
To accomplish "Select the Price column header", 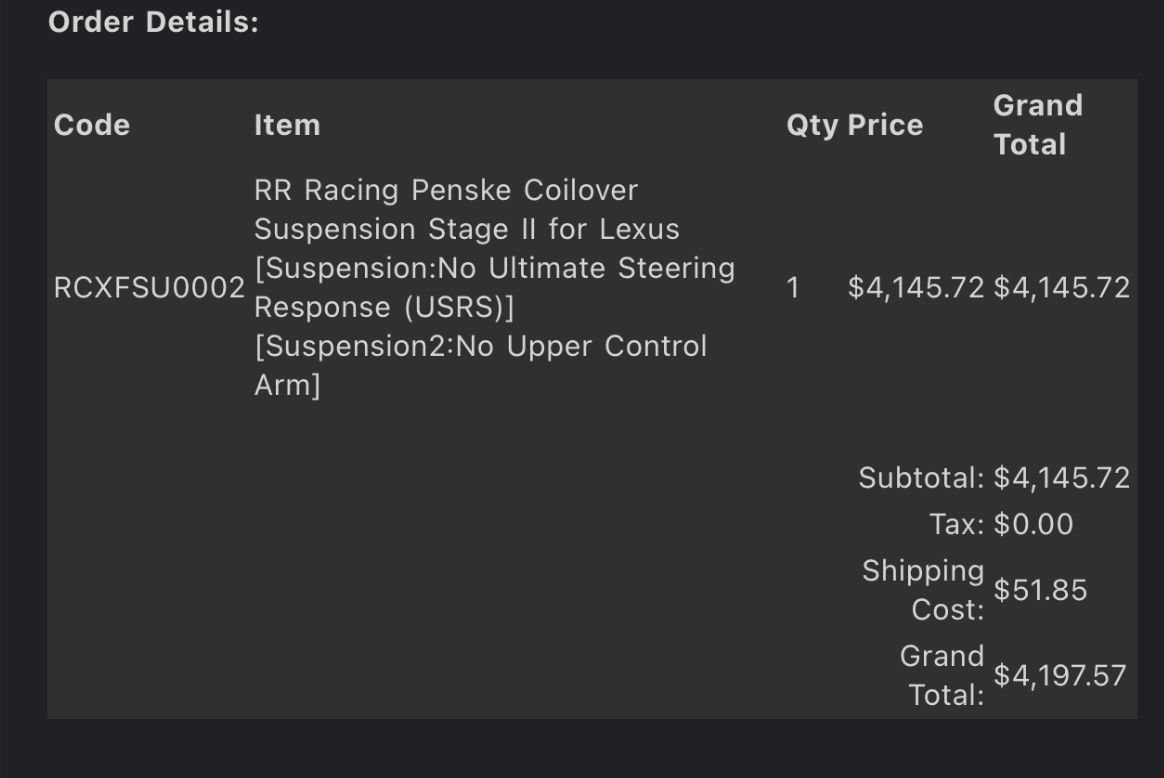I will [885, 125].
